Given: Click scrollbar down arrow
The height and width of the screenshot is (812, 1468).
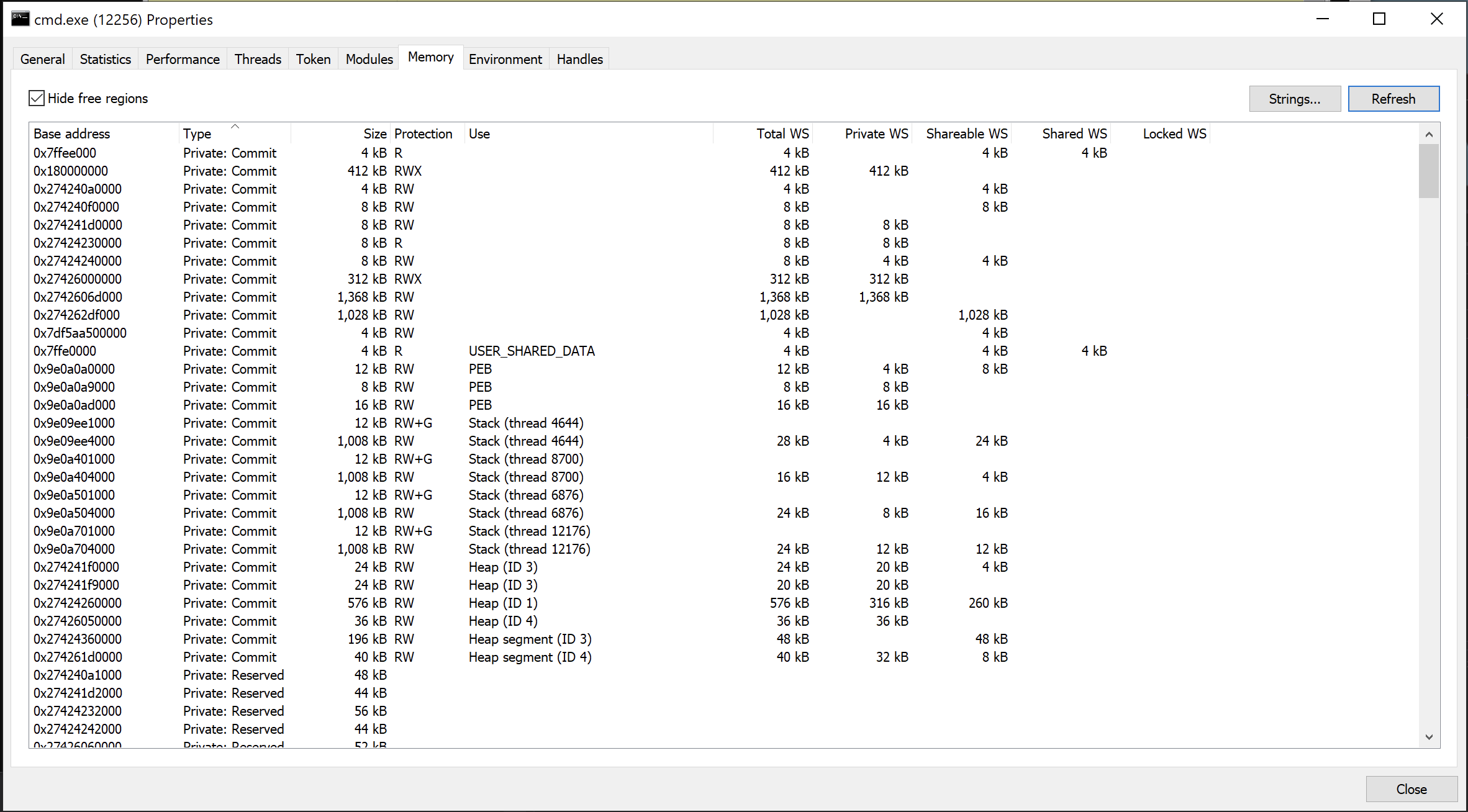Looking at the screenshot, I should click(x=1429, y=737).
